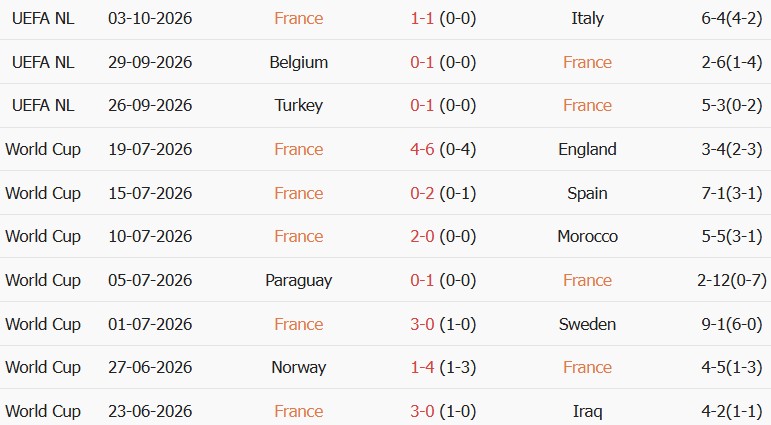Click the 3-0 score against Sweden
The image size is (771, 425).
(x=422, y=324)
